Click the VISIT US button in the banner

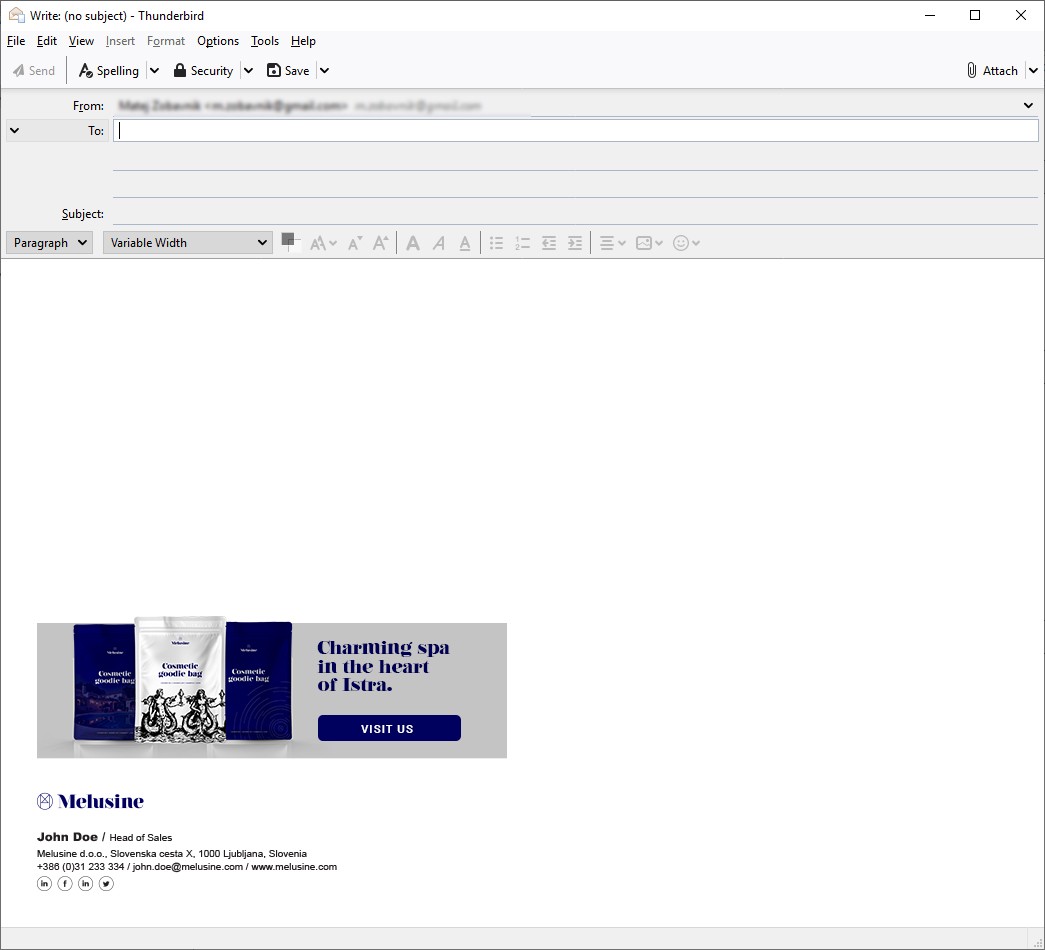click(x=388, y=728)
